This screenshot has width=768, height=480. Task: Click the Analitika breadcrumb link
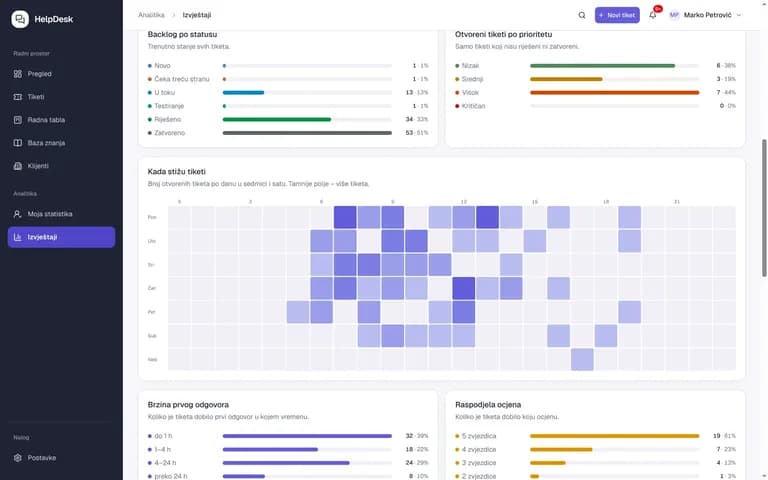click(151, 15)
